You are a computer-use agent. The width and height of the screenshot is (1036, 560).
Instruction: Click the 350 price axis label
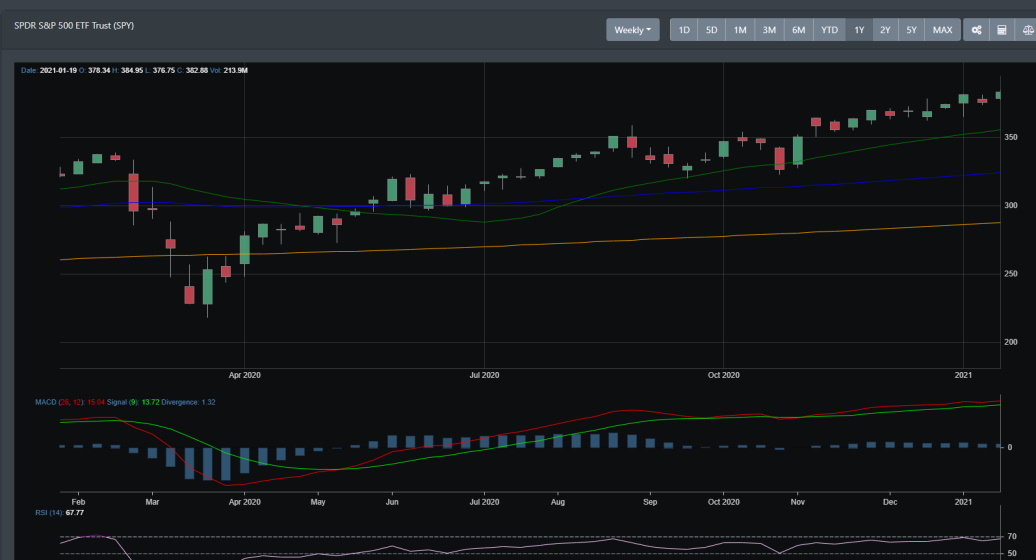click(x=1010, y=137)
